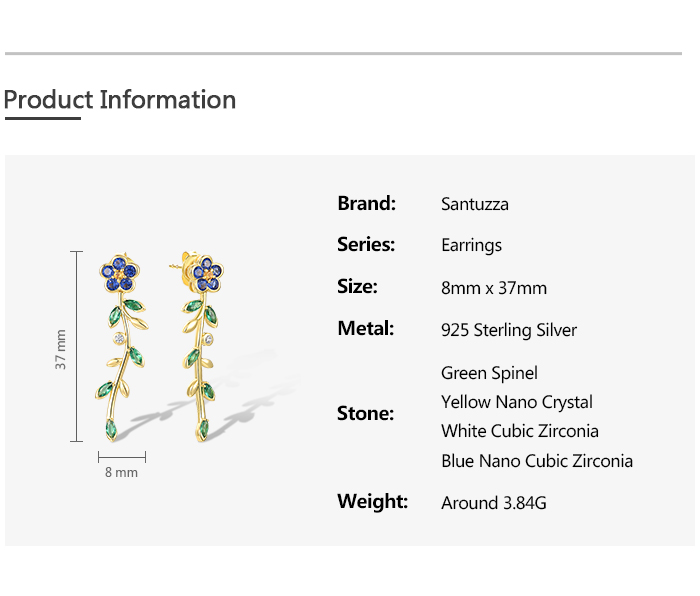Screen dimensions: 700x596
Task: Click the Blue Nano Cubic Zirconia entry
Action: [x=537, y=461]
